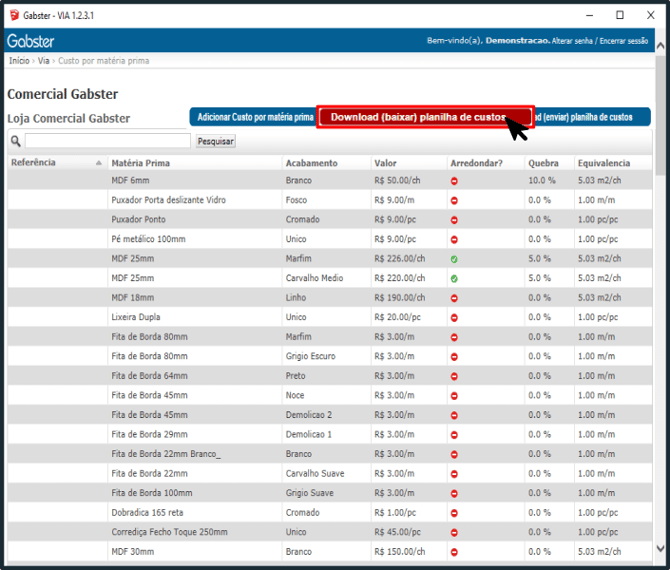Sort table by Valor column header
670x570 pixels.
click(386, 163)
